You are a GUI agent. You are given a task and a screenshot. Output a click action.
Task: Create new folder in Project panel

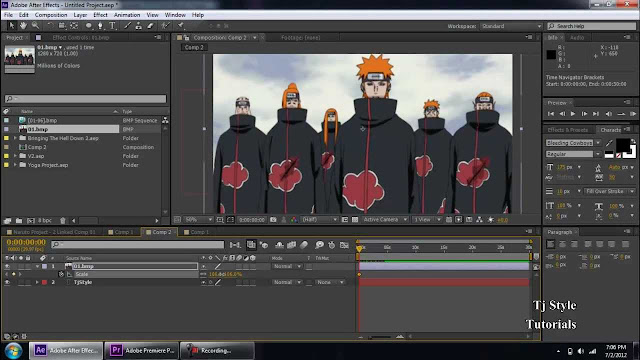click(19, 220)
